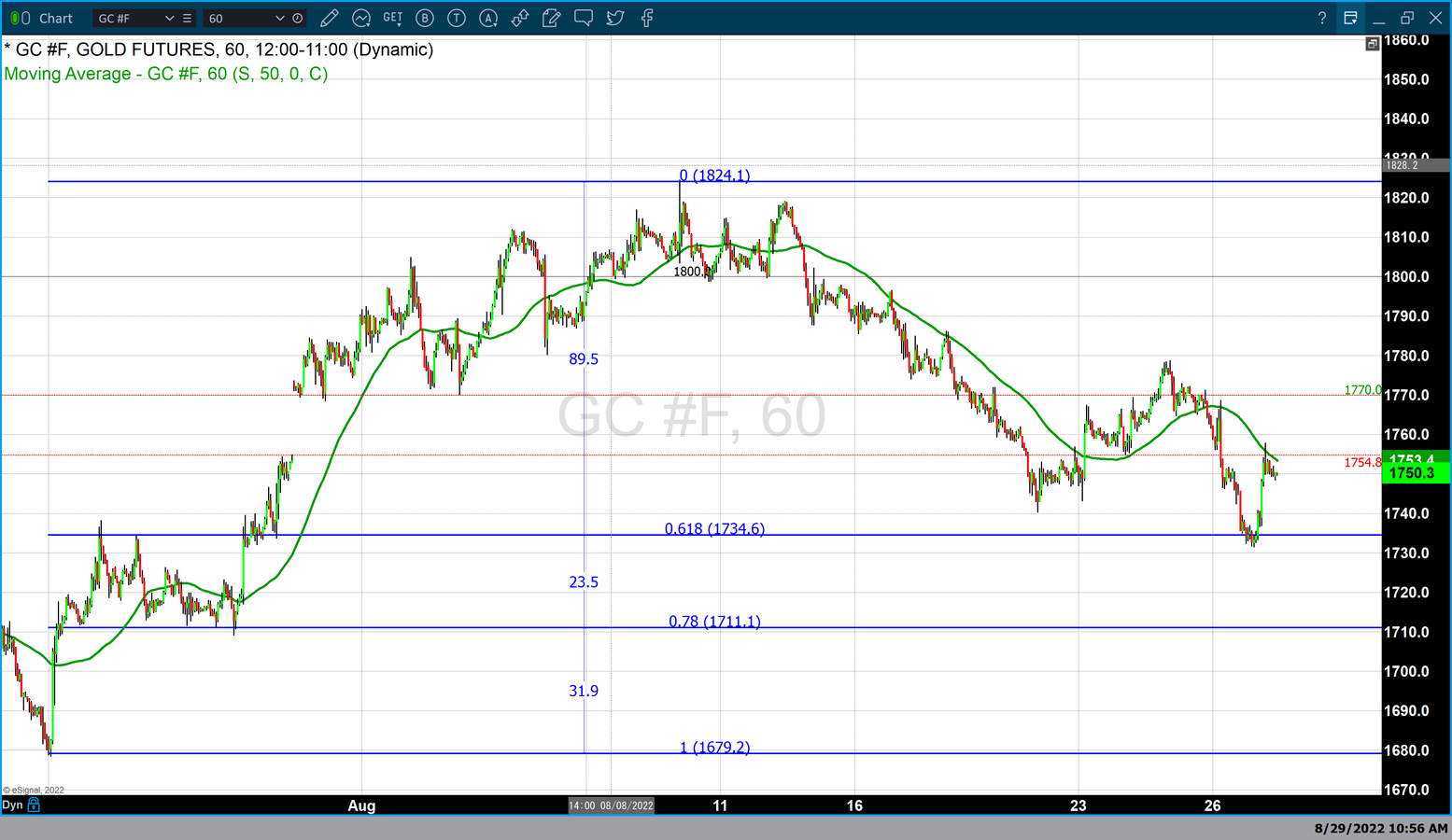Select the pencil drawing tool
Screen dimensions: 1452x840
(329, 18)
